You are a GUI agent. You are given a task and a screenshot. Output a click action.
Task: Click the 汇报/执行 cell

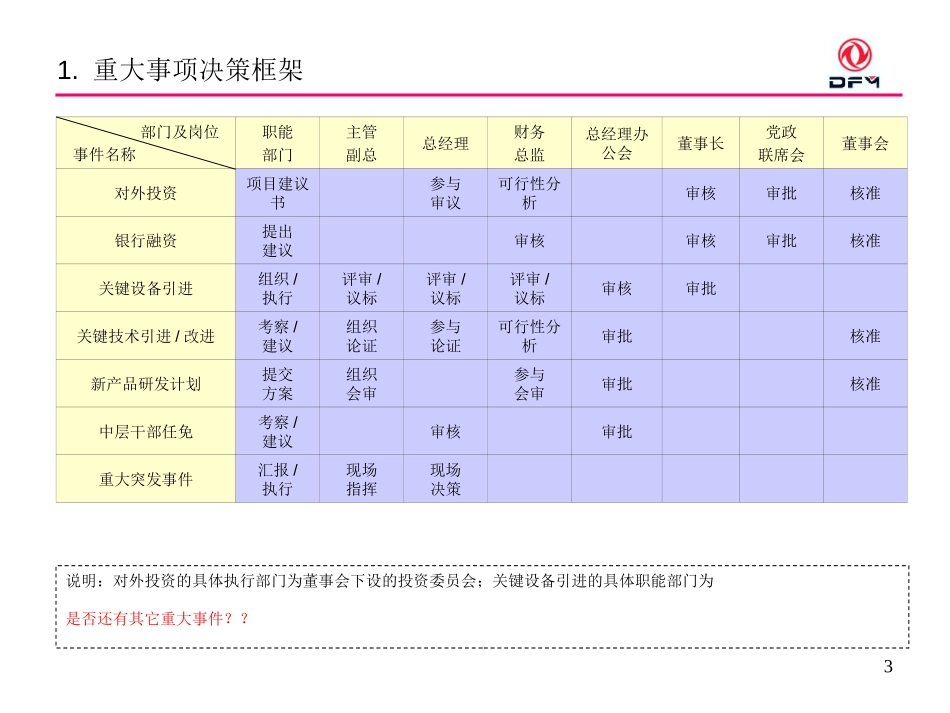[277, 479]
